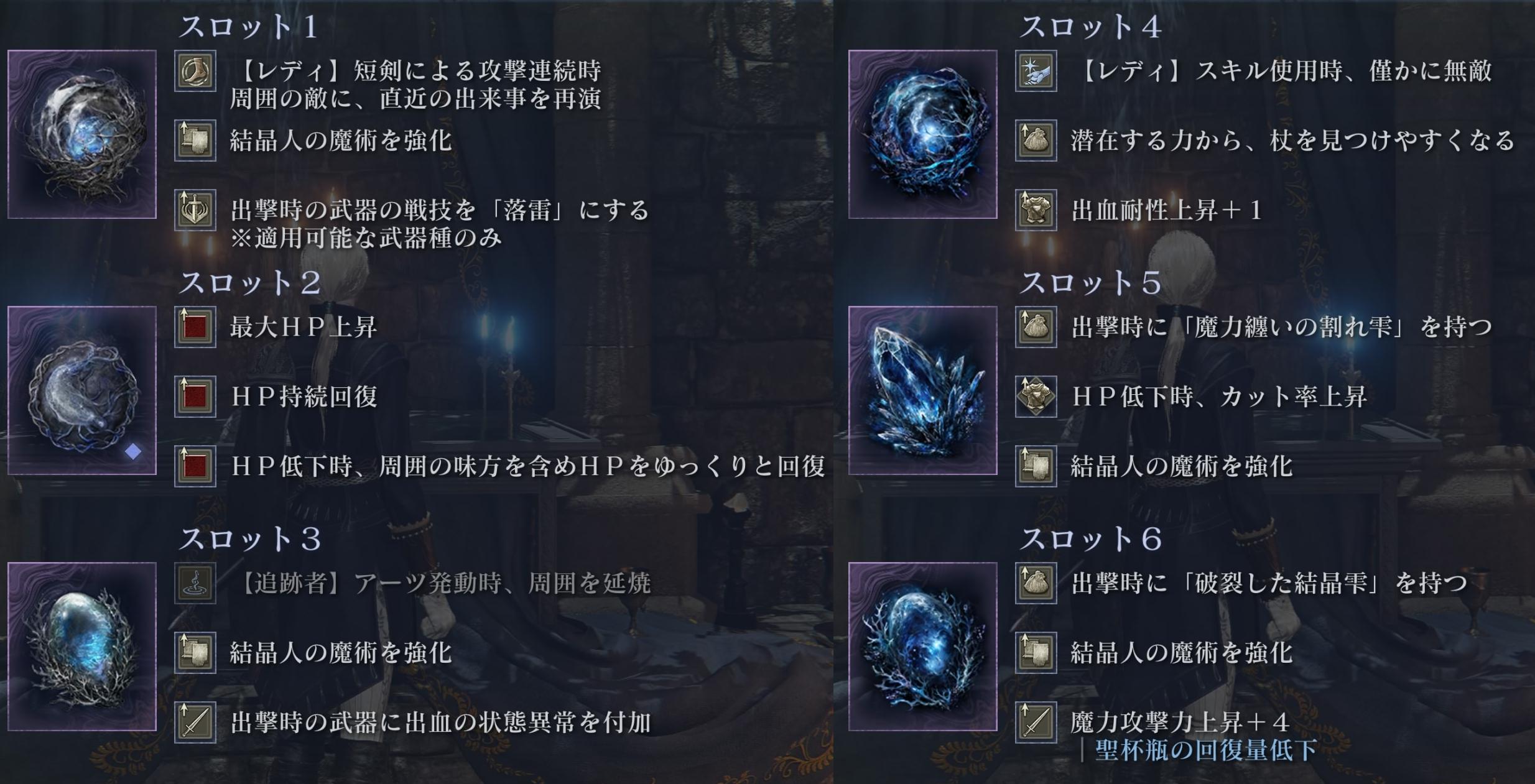Click the pouch icon for 破裂した結晶雫
Viewport: 1535px width, 784px height.
1036,583
